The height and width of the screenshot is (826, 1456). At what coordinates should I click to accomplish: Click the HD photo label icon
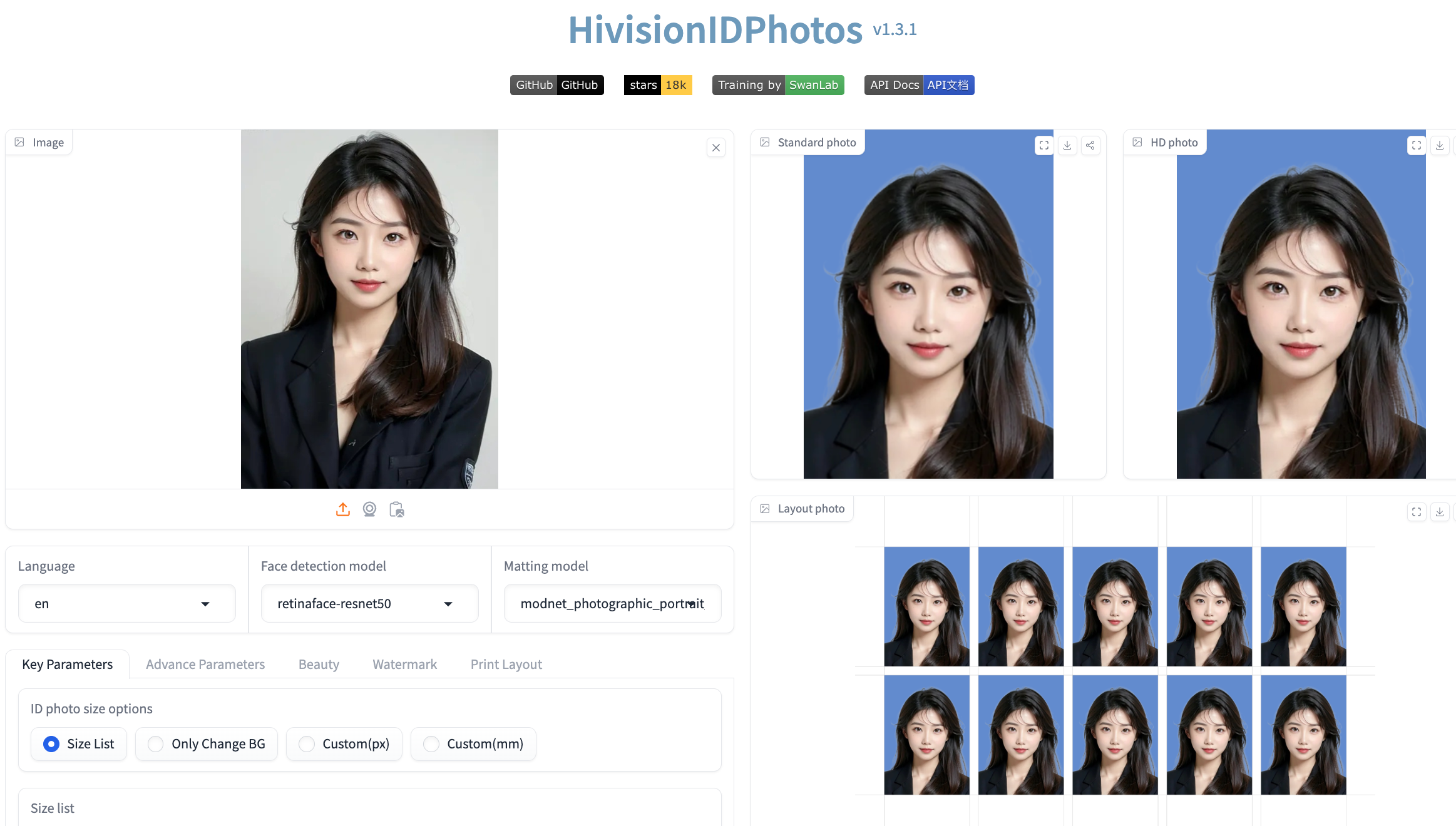[x=1137, y=142]
